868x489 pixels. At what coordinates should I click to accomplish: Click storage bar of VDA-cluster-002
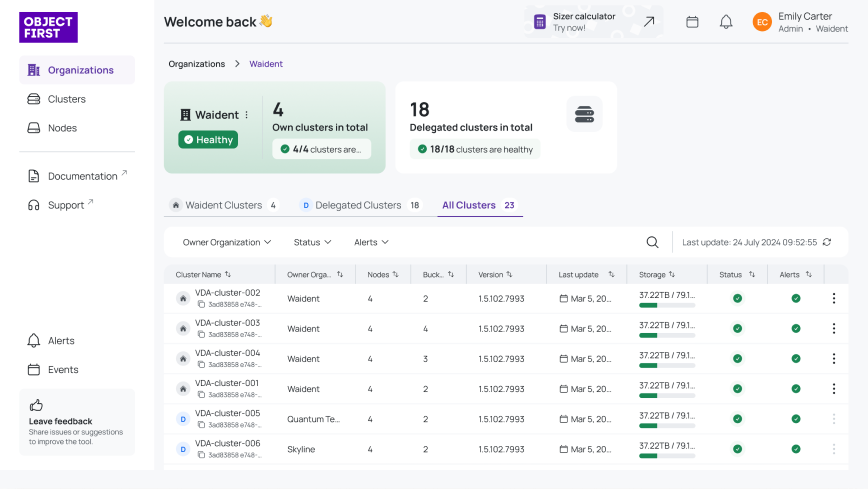point(667,305)
